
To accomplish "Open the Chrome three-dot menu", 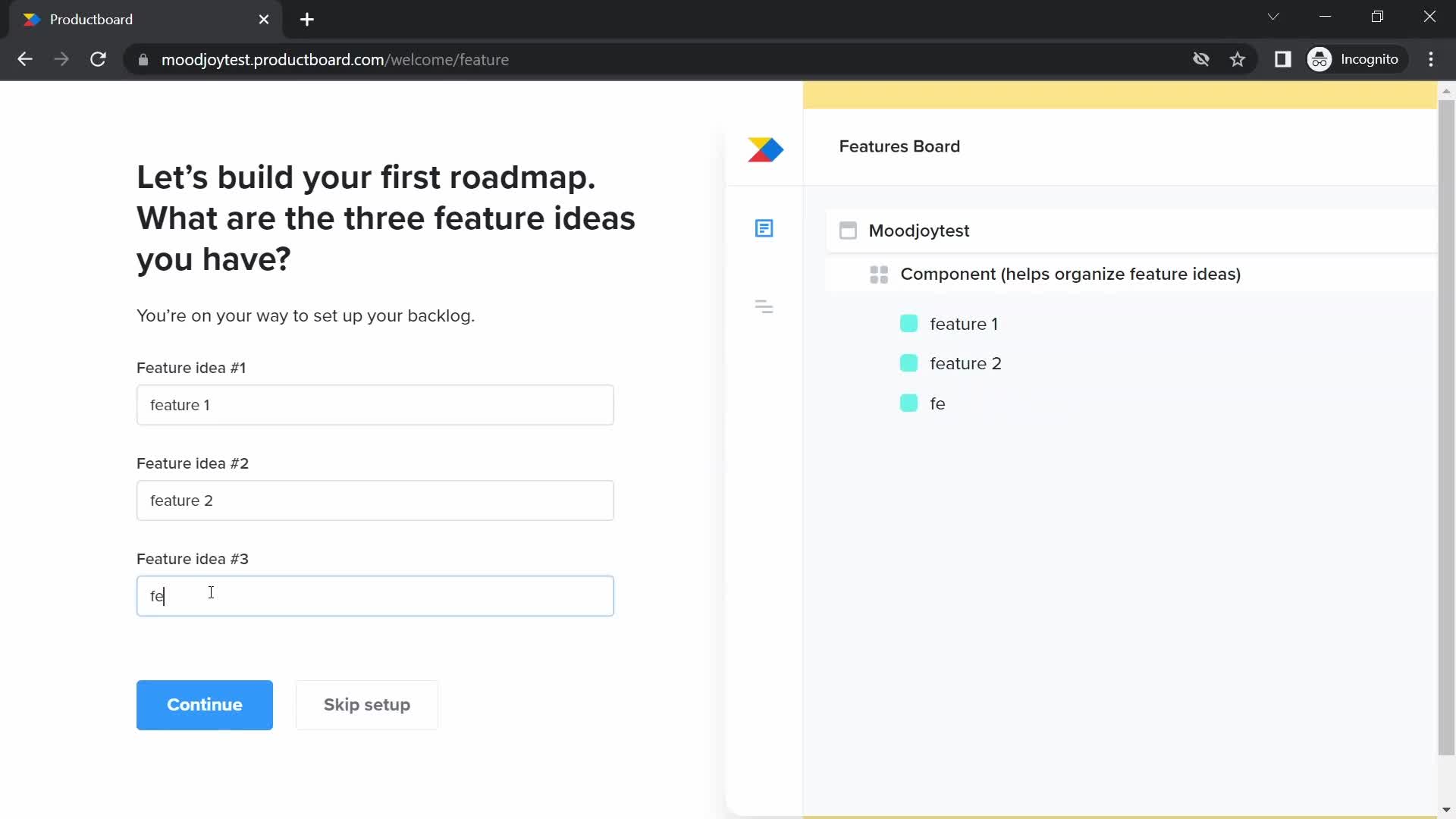I will (1431, 59).
